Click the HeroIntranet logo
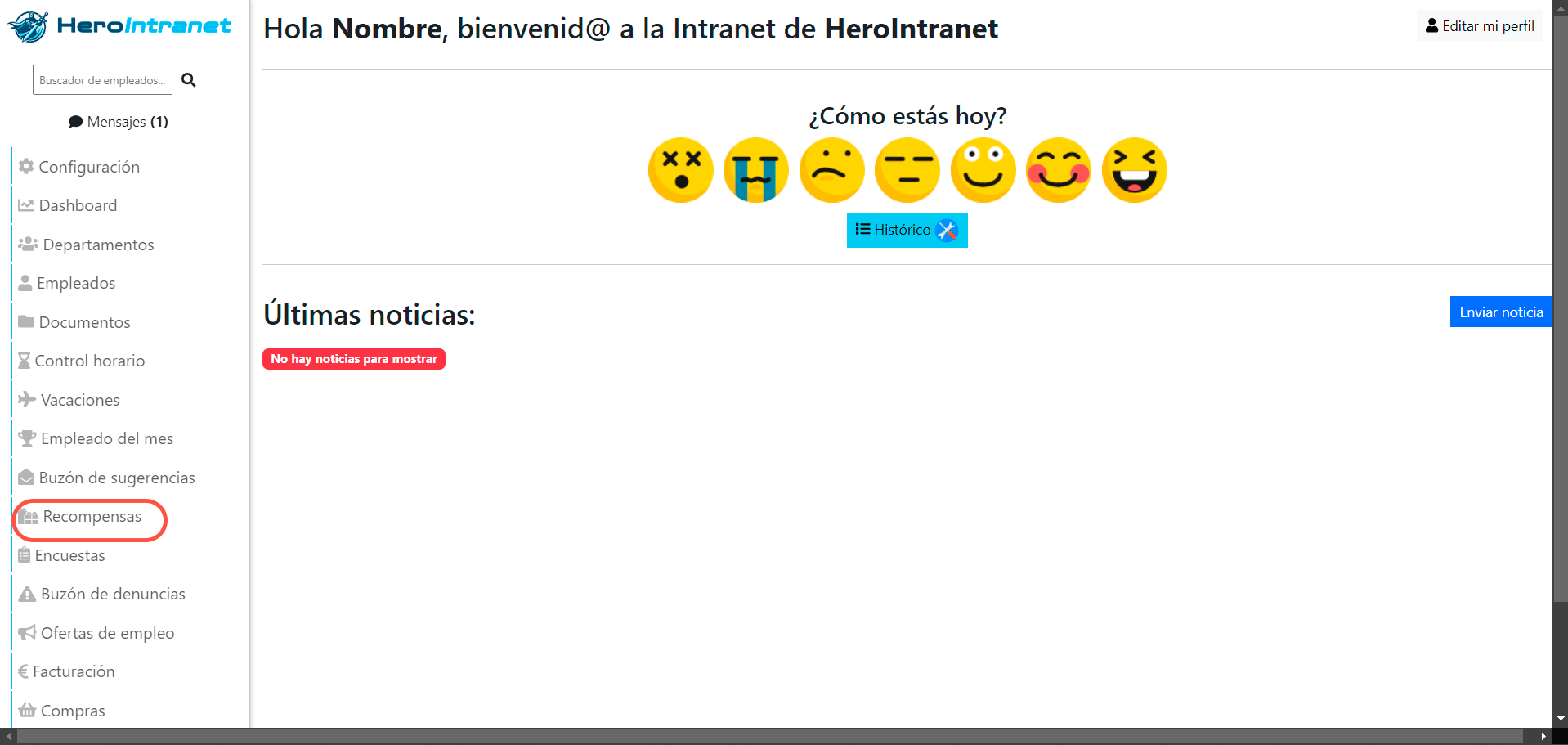This screenshot has height=745, width=1568. pos(119,26)
